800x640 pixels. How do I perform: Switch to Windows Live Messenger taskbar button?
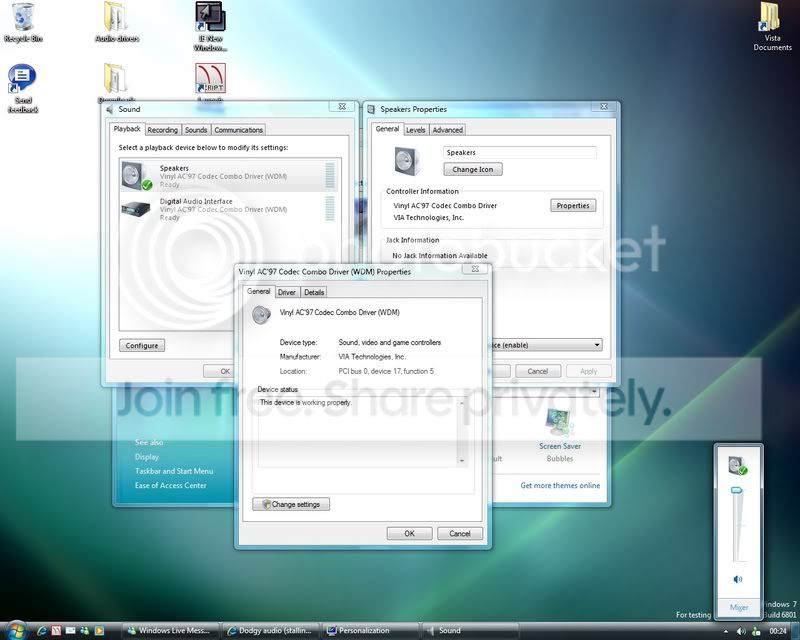tap(168, 631)
